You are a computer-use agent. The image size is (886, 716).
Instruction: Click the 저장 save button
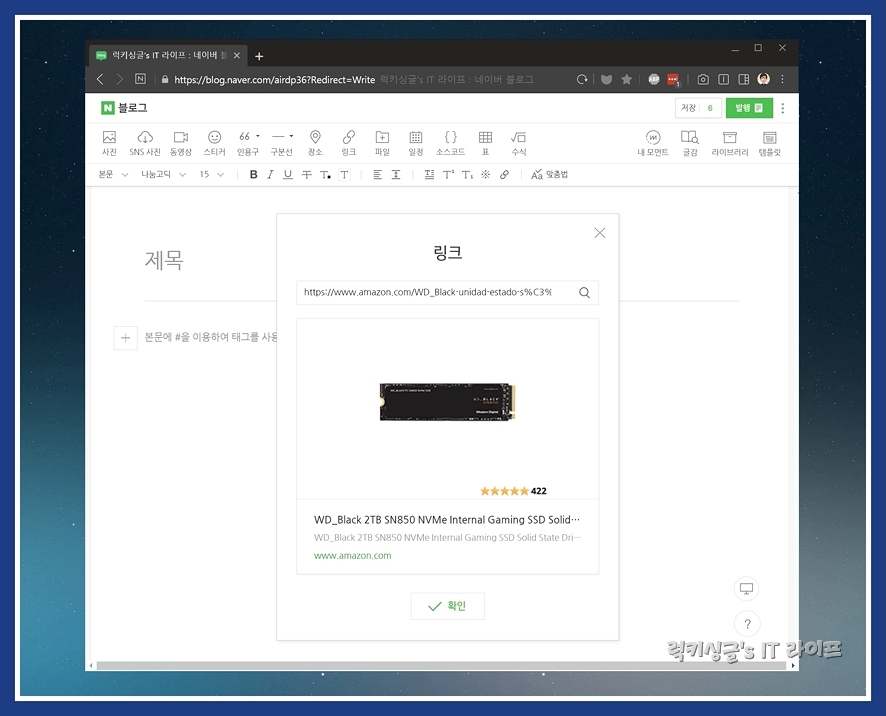point(688,108)
